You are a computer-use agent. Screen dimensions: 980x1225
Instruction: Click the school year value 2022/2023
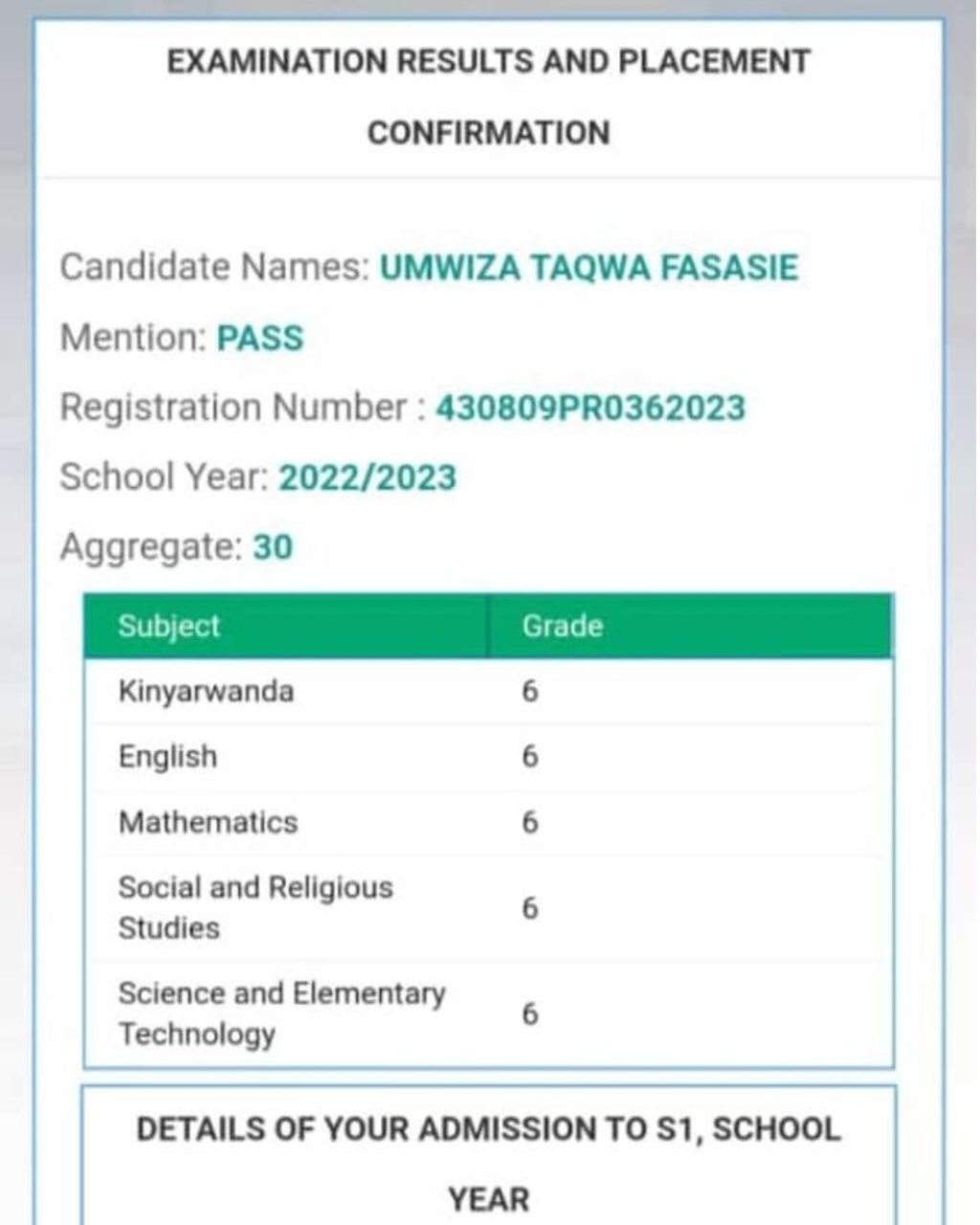click(x=367, y=478)
